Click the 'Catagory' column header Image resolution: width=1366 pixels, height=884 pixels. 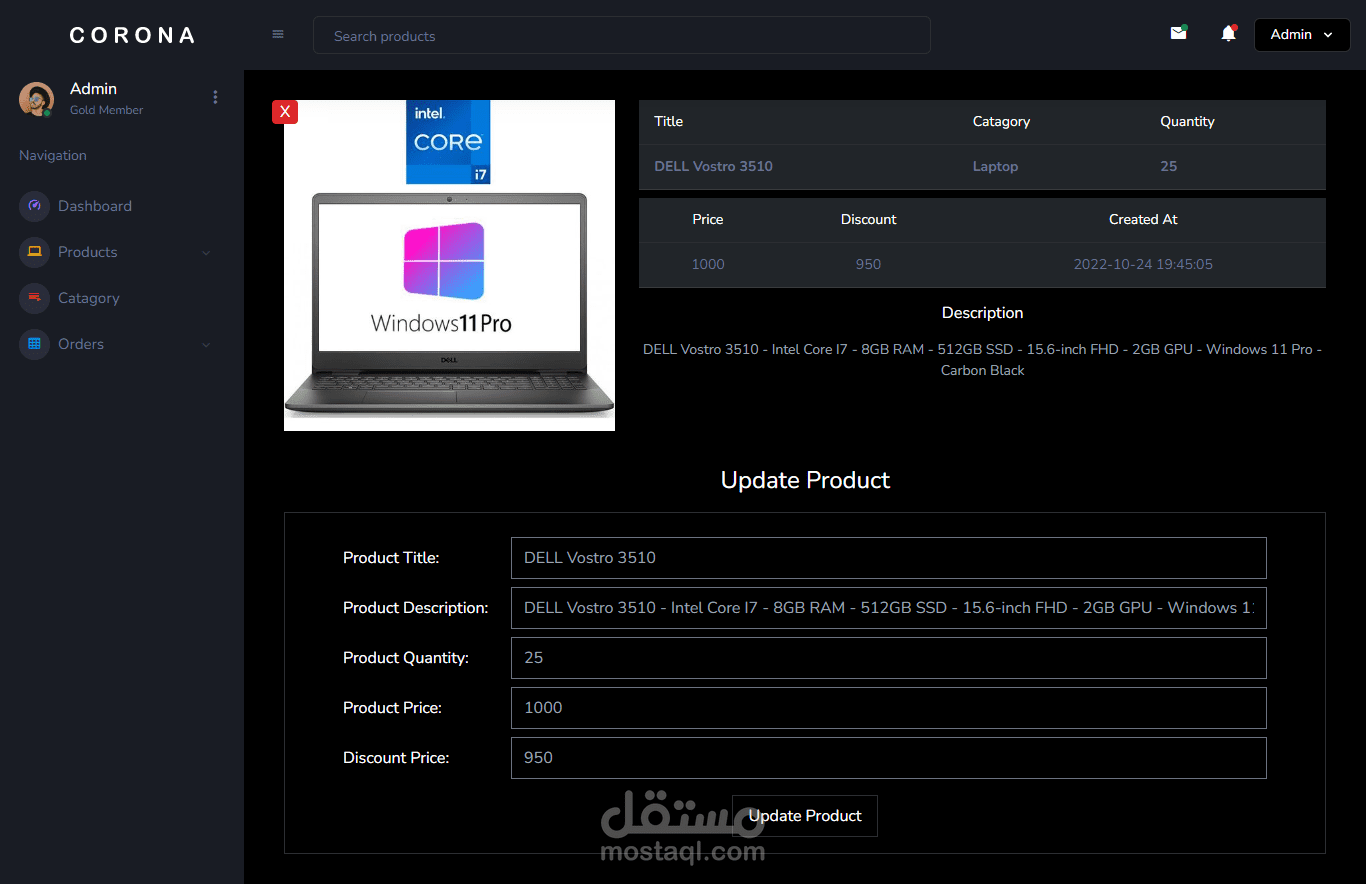(1001, 122)
